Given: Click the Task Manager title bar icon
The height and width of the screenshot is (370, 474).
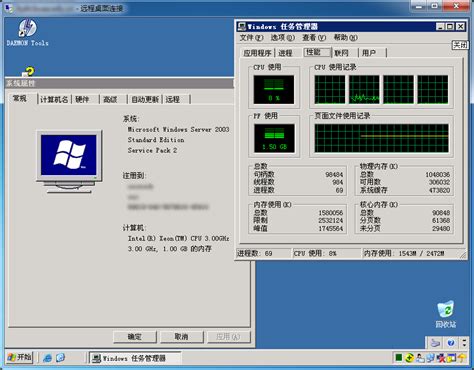Looking at the screenshot, I should [242, 26].
